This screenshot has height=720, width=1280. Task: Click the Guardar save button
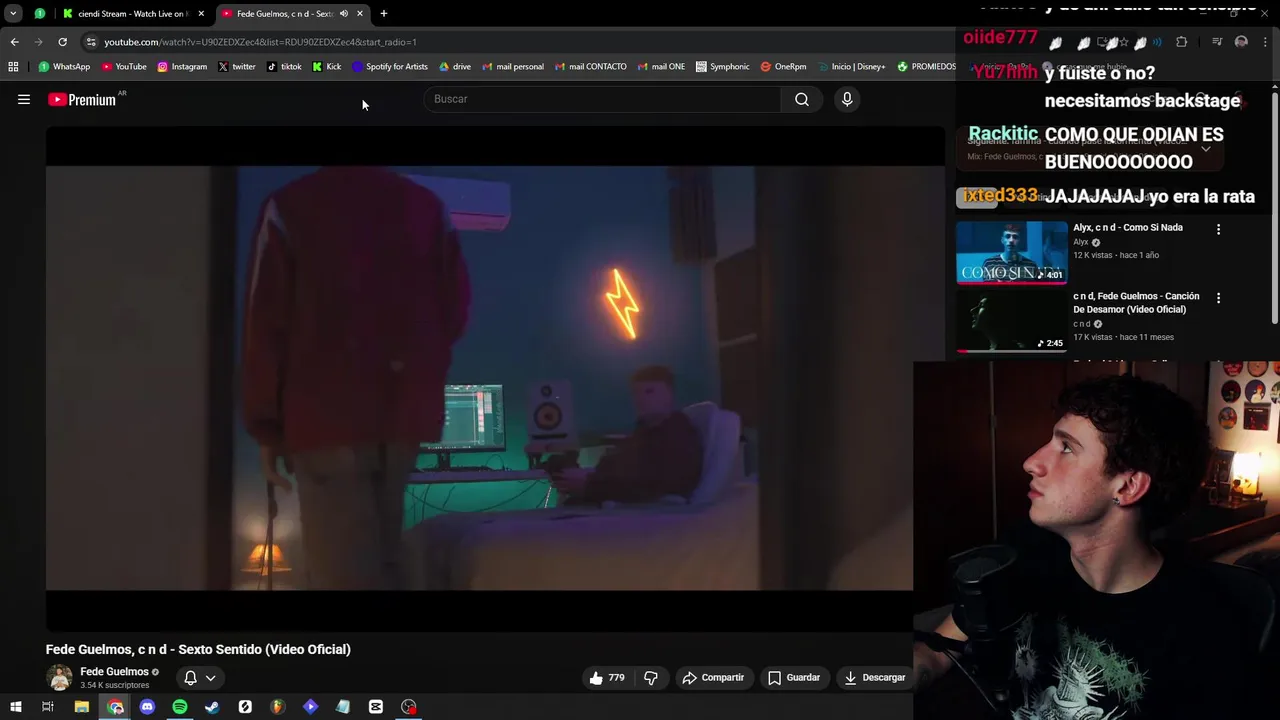(794, 677)
